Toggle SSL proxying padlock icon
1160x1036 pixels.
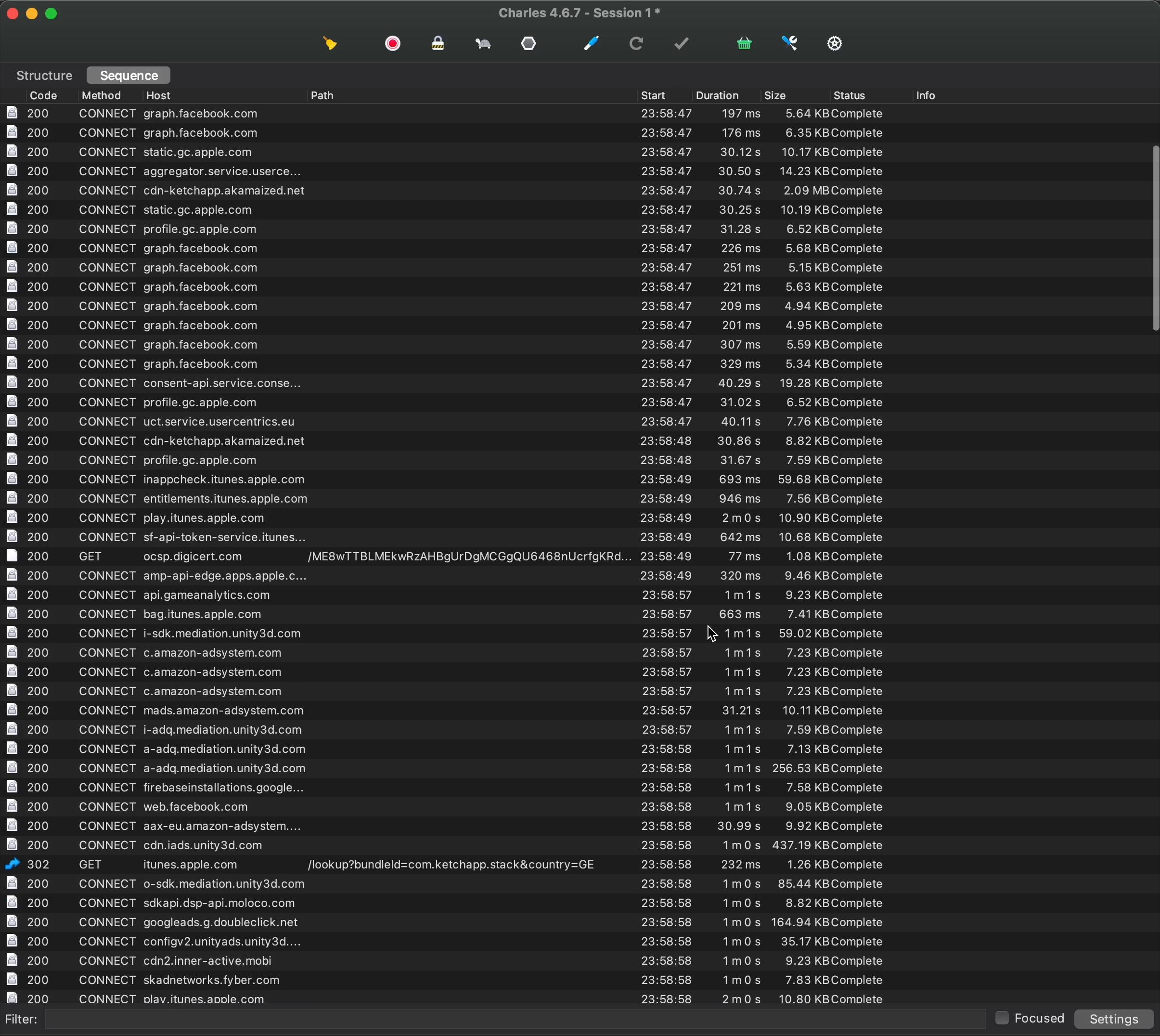438,44
